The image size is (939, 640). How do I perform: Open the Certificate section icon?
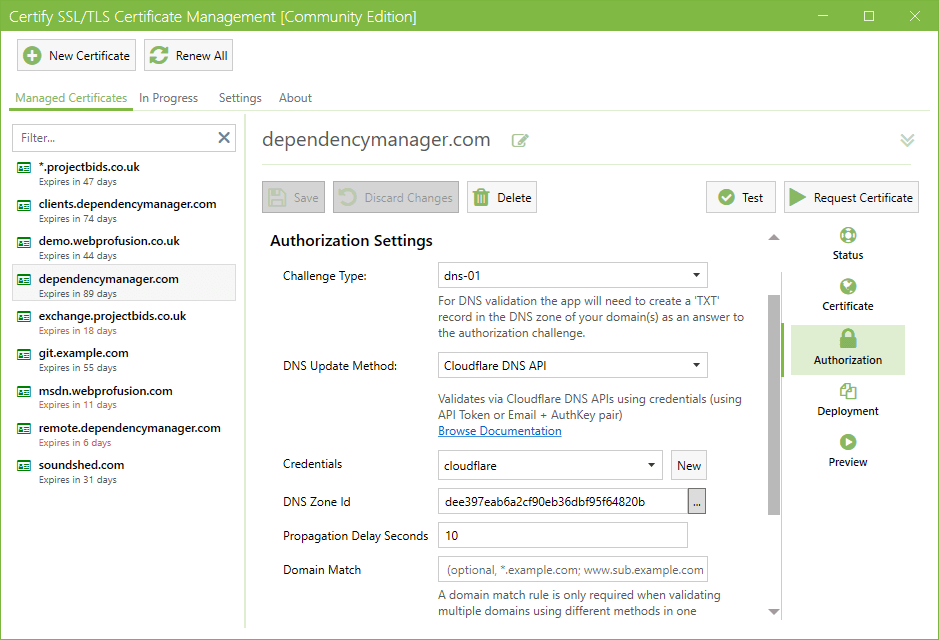point(848,288)
